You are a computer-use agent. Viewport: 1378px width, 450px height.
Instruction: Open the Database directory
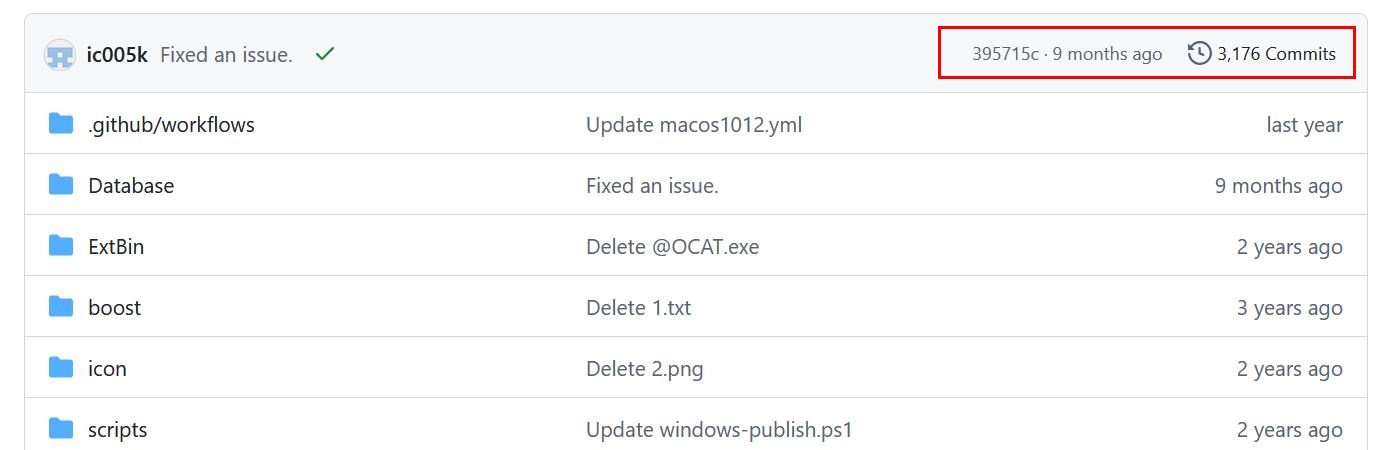131,186
